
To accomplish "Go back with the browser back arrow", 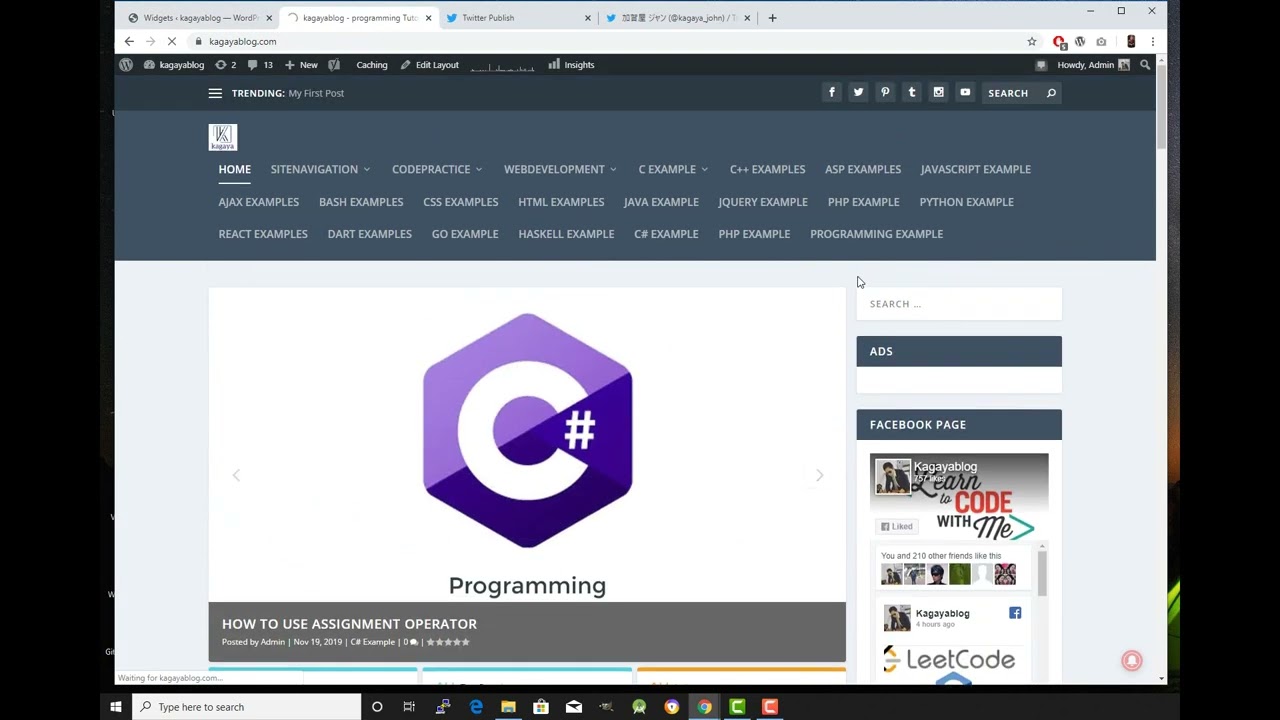I will point(129,41).
